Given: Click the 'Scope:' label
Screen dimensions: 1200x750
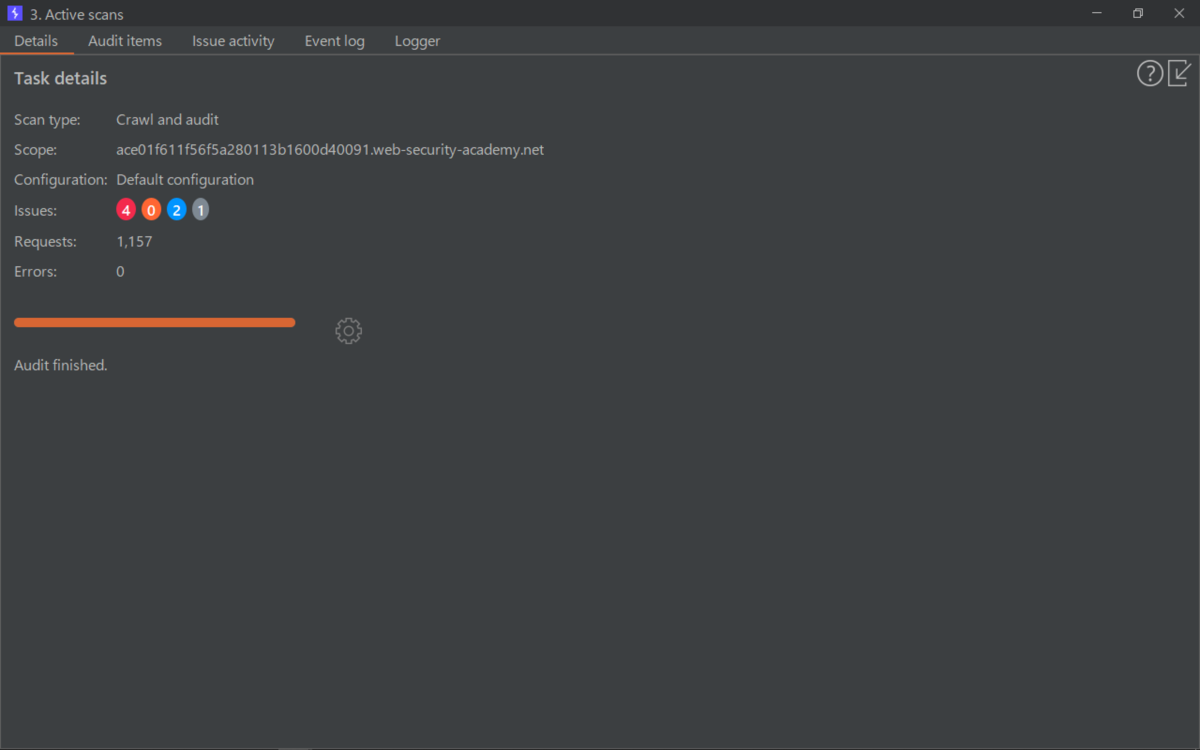Looking at the screenshot, I should tap(35, 150).
